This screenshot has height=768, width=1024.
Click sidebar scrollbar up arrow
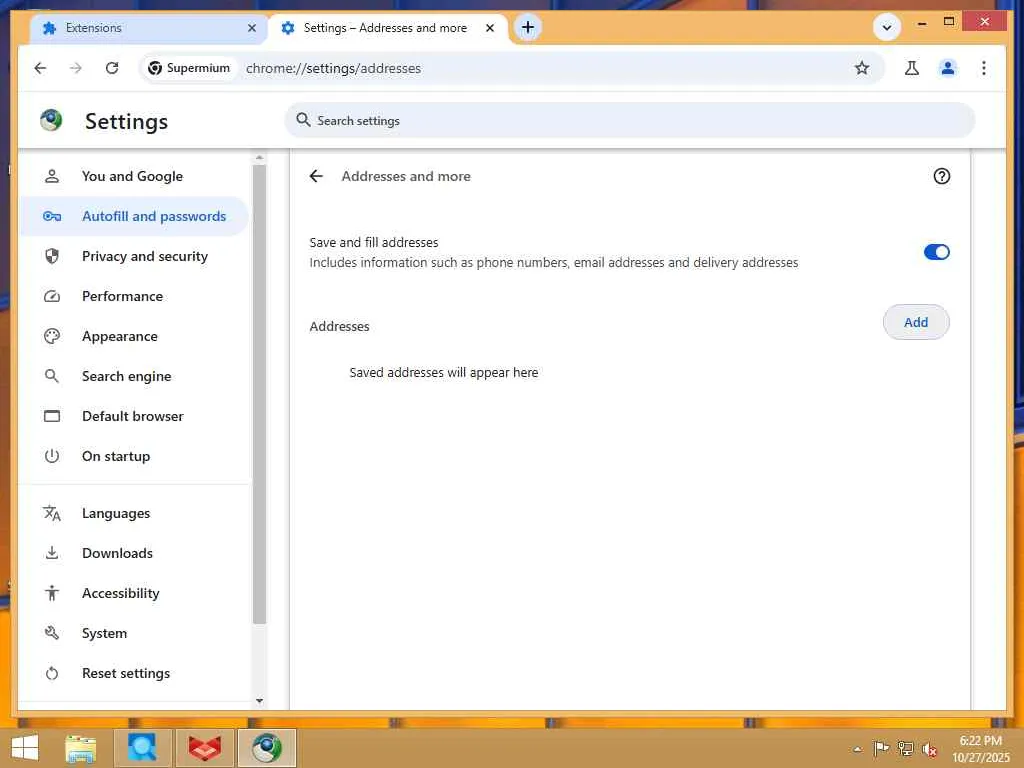[x=259, y=157]
